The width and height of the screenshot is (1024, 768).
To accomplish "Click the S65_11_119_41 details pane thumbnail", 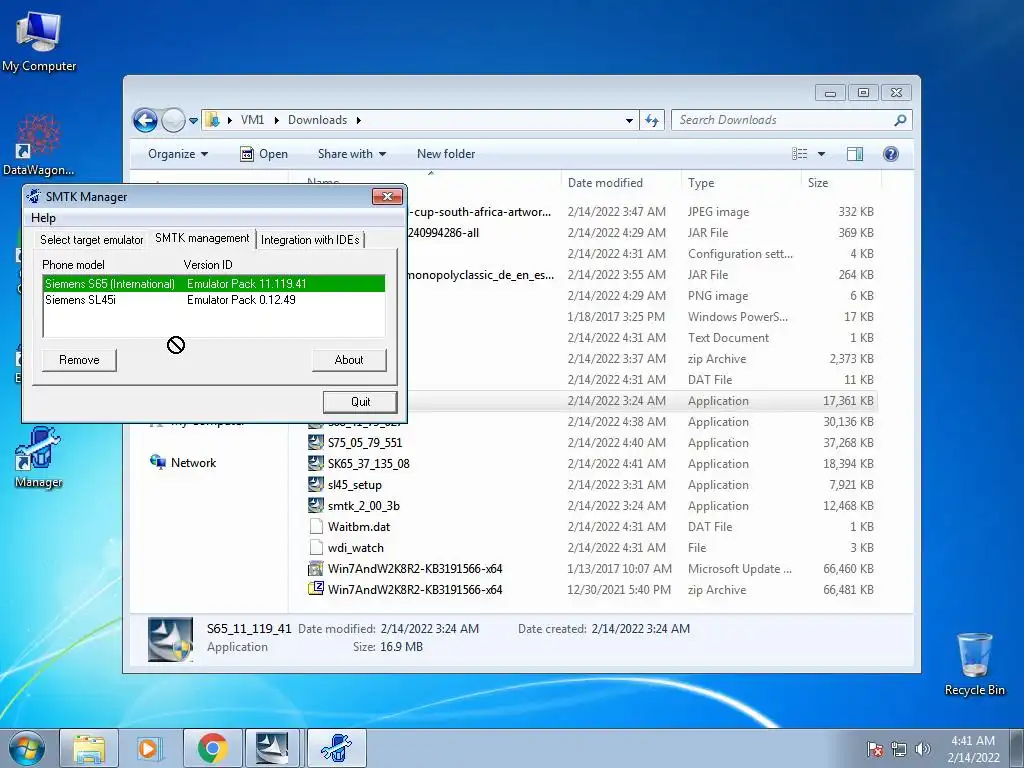I will (x=170, y=639).
